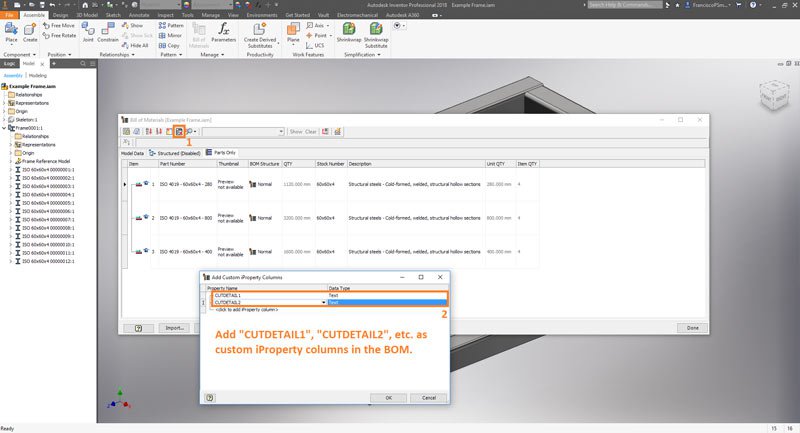This screenshot has height=433, width=800.
Task: Open the Environments ribbon tab
Action: click(262, 15)
